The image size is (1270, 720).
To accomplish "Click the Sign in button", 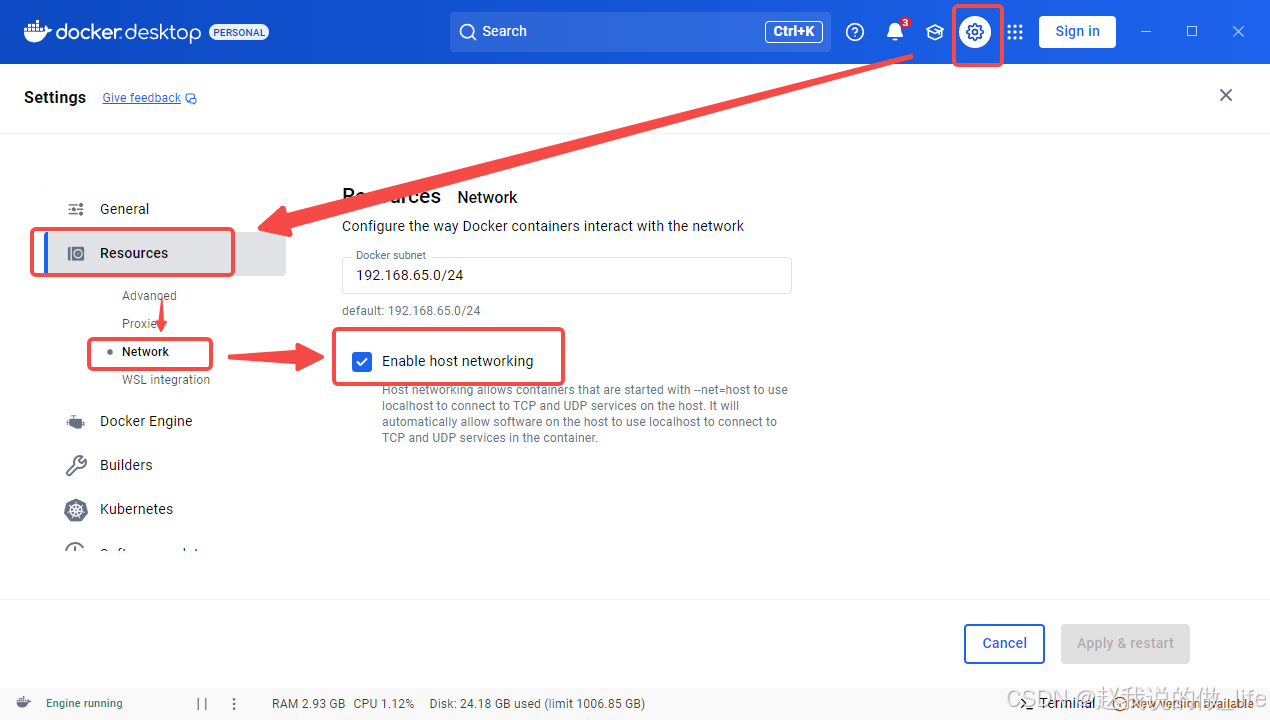I will pos(1077,32).
